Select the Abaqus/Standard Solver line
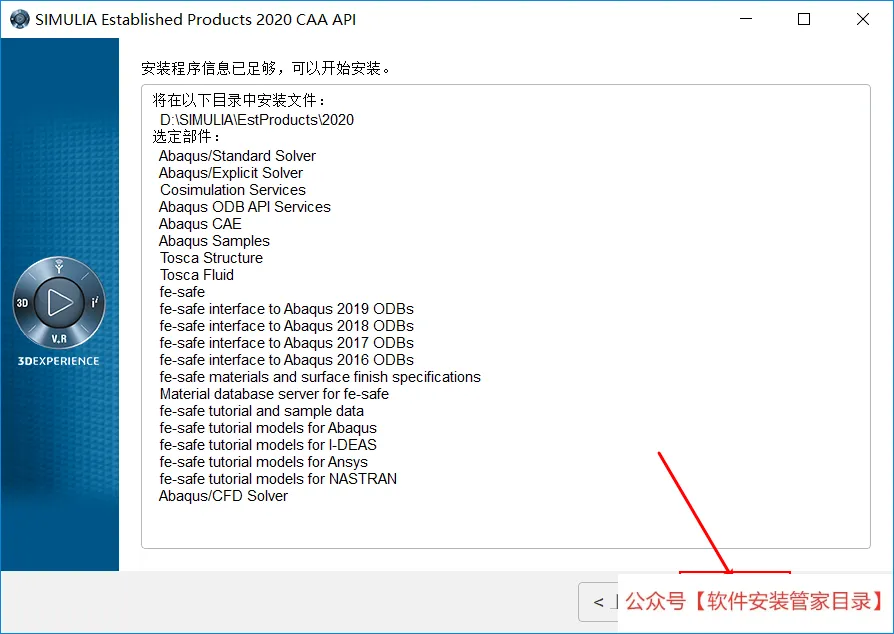The height and width of the screenshot is (634, 894). (x=237, y=156)
